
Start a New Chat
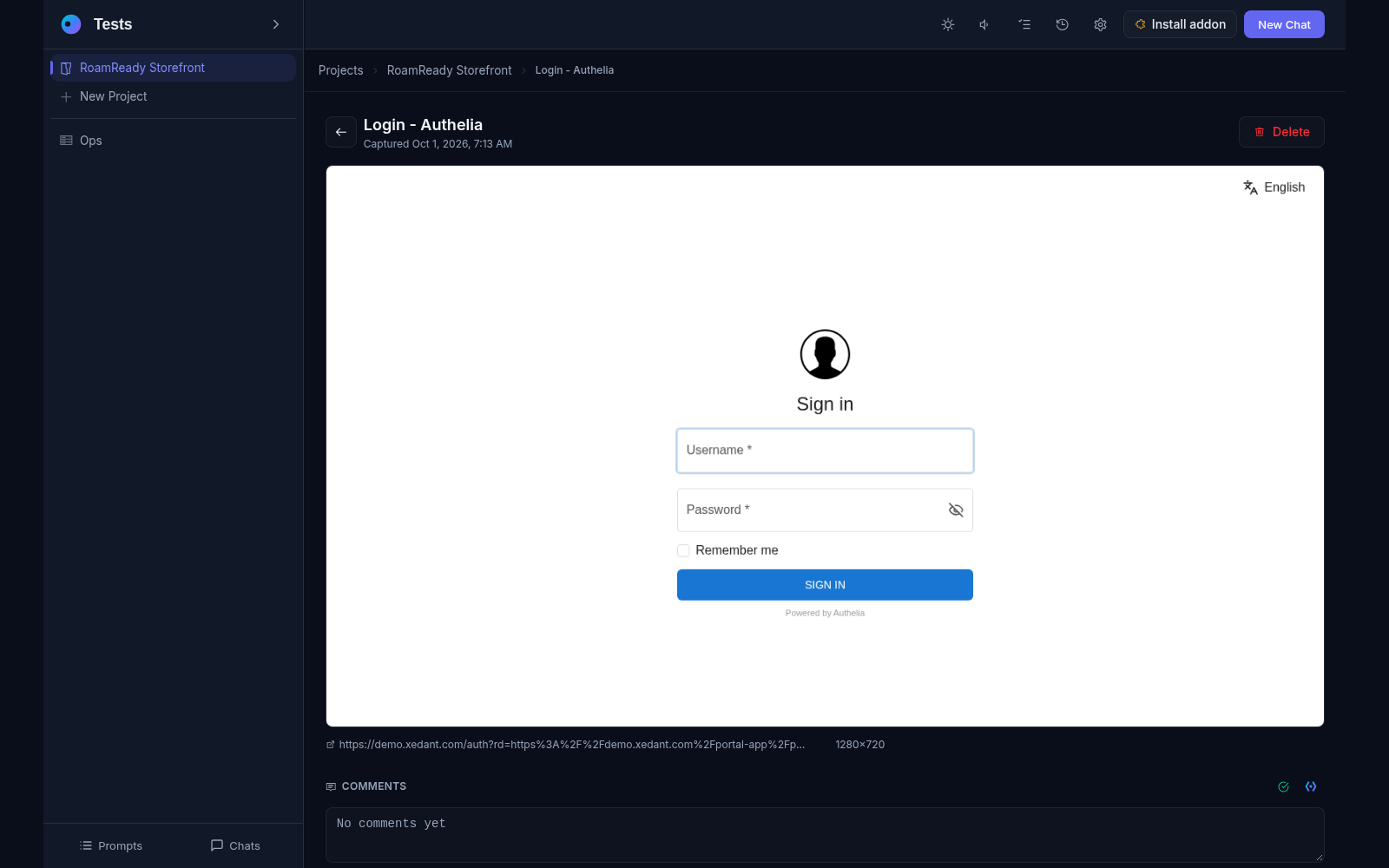(x=1284, y=24)
